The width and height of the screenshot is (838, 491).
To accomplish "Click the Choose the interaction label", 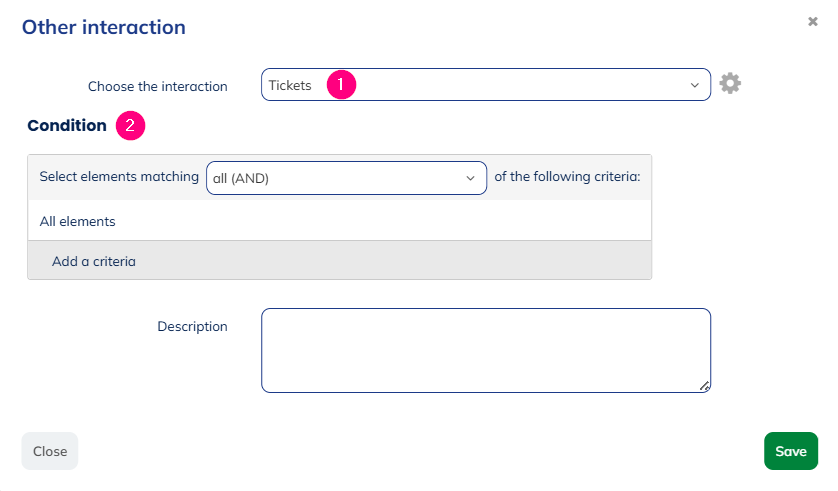I will (x=158, y=86).
